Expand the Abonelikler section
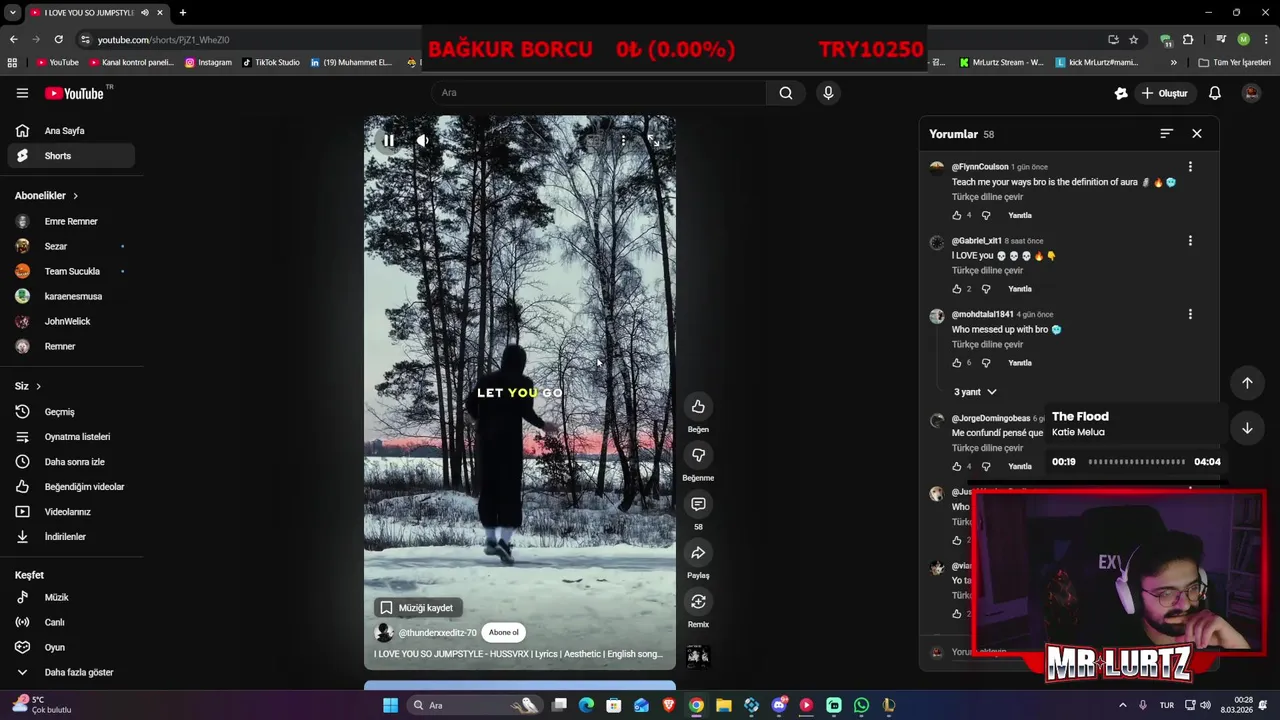Viewport: 1280px width, 720px height. [47, 196]
